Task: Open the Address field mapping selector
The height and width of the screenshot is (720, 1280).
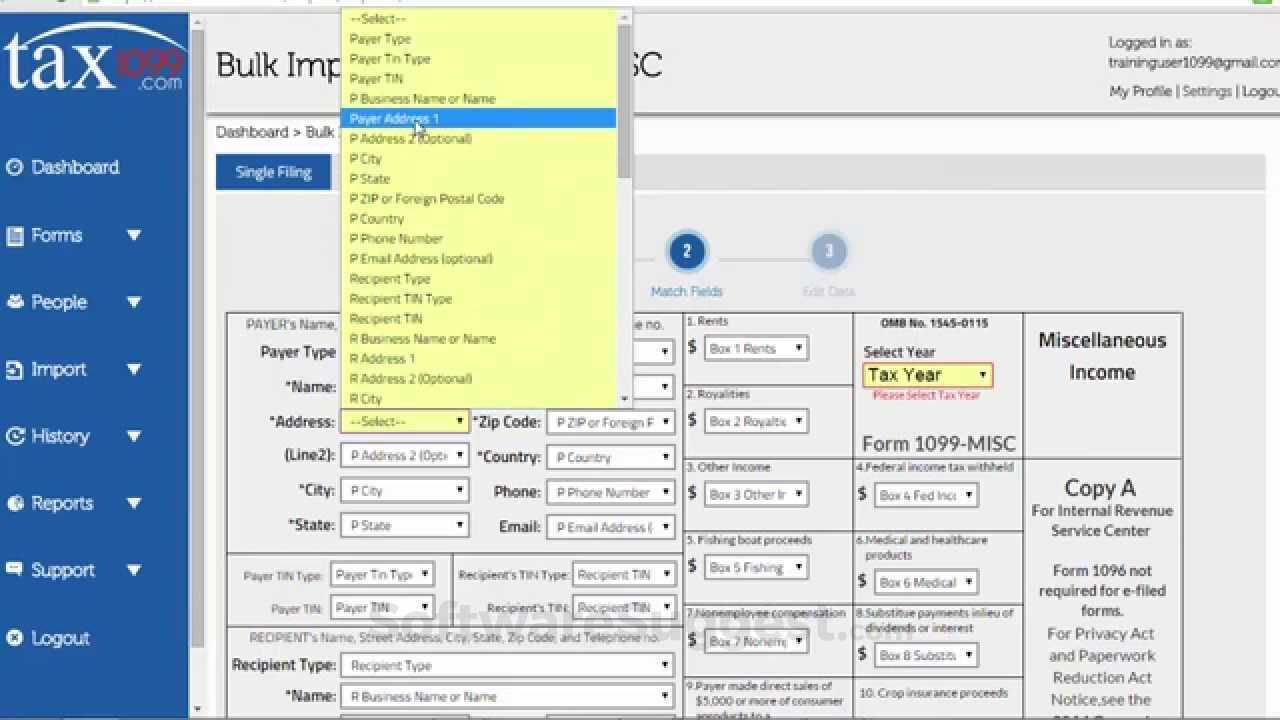Action: 403,421
